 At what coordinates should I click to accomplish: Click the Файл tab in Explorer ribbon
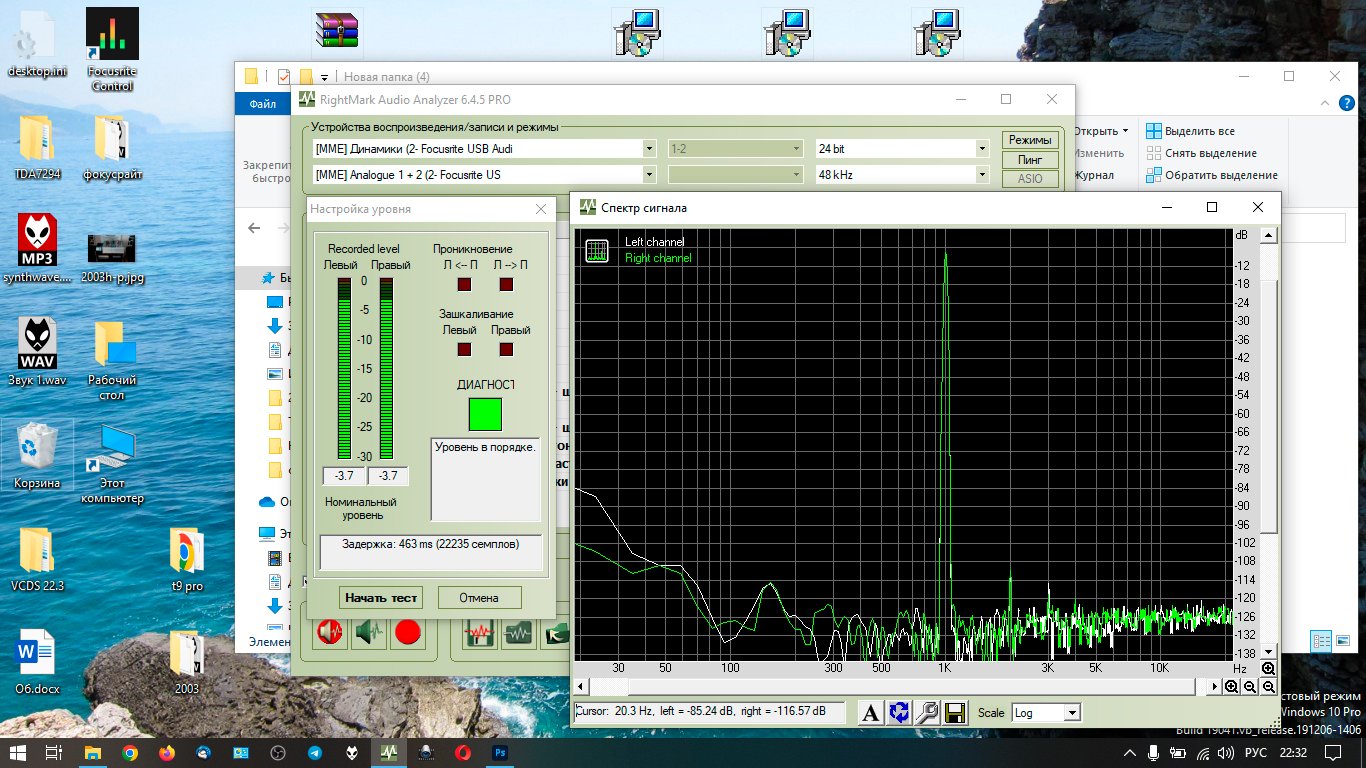point(263,104)
